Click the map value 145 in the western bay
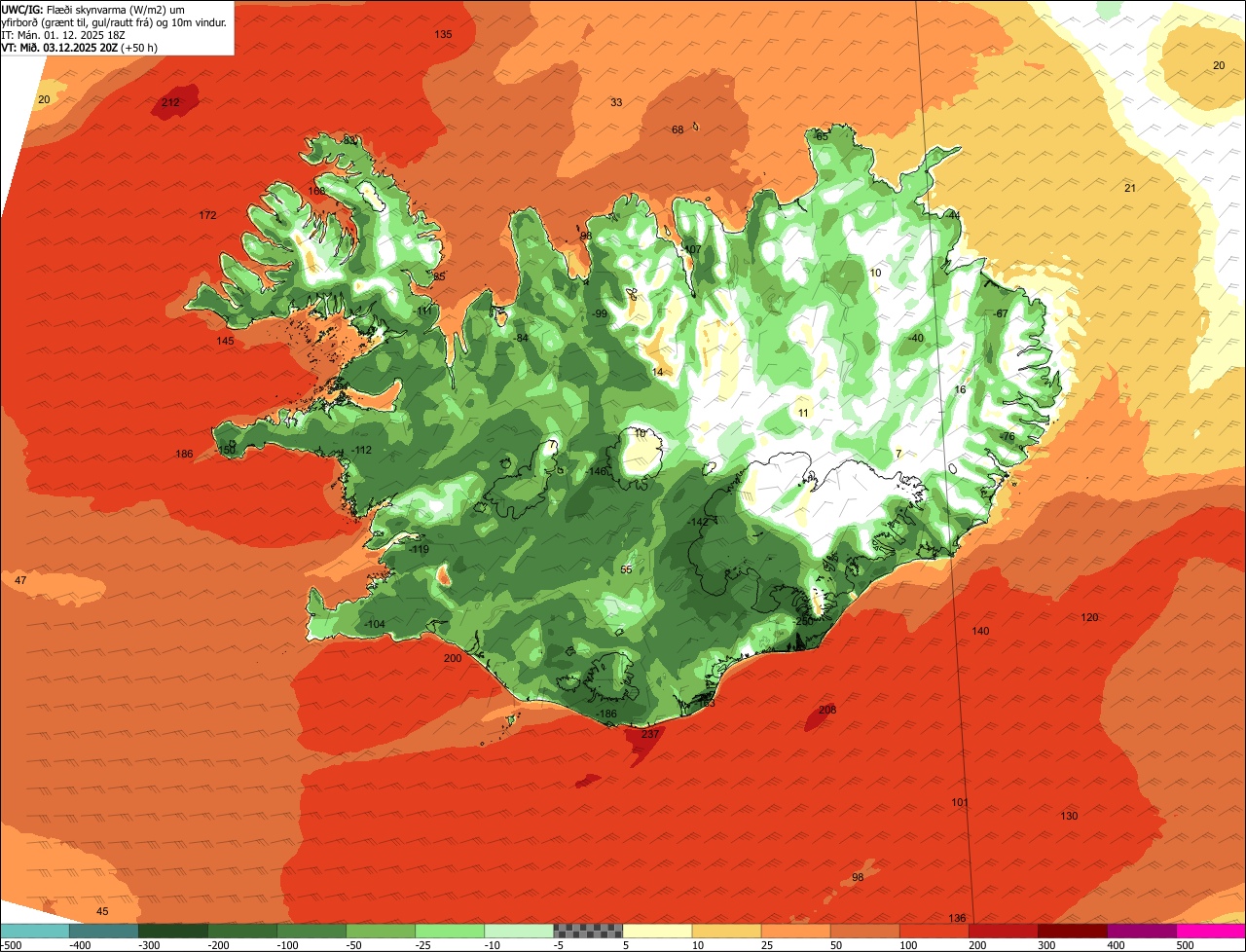The width and height of the screenshot is (1246, 952). (x=225, y=341)
